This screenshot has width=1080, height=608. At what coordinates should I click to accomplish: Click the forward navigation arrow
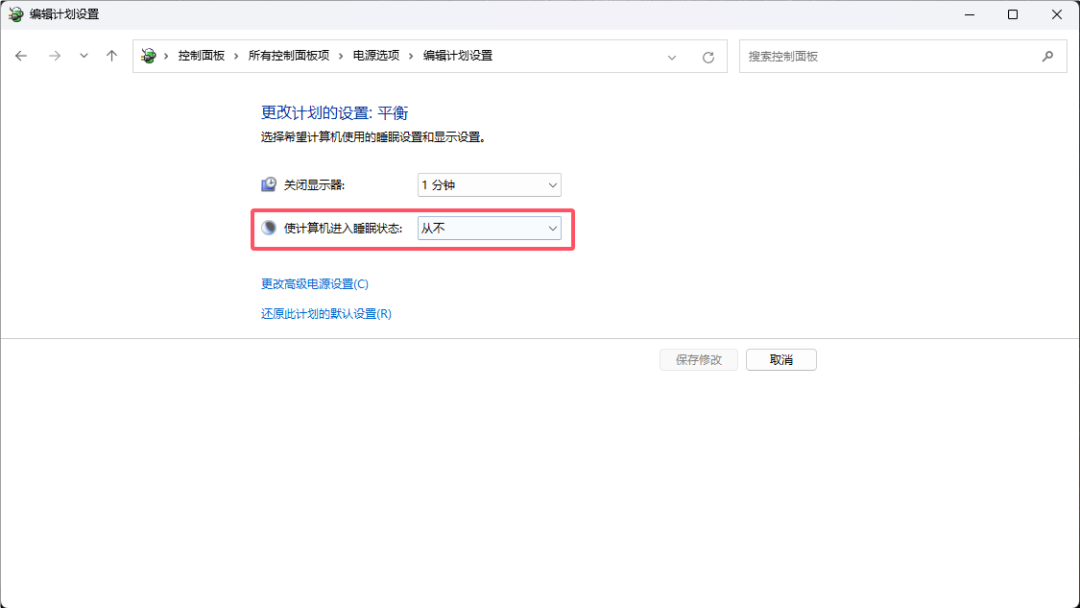pos(54,56)
